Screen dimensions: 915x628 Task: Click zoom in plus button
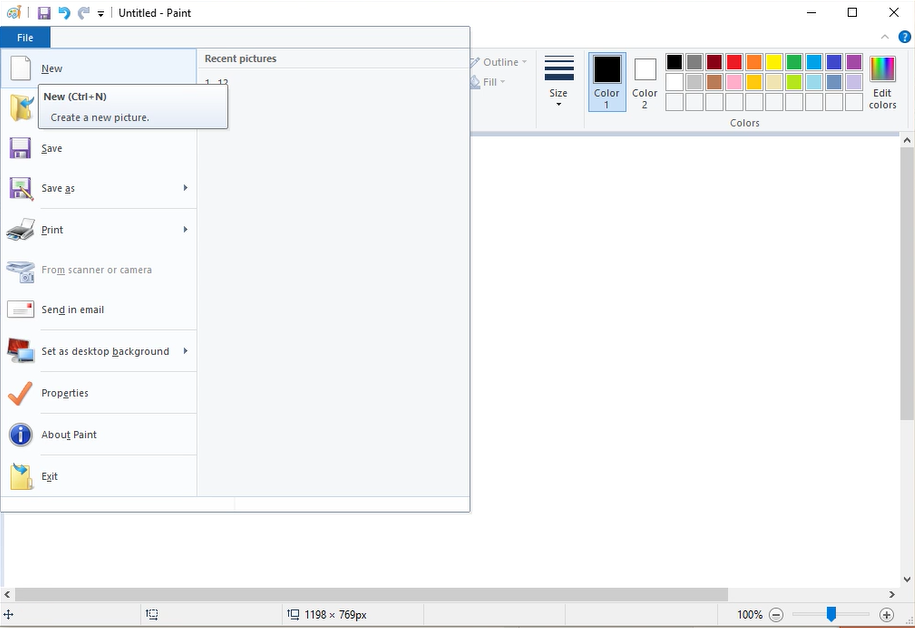click(x=886, y=615)
